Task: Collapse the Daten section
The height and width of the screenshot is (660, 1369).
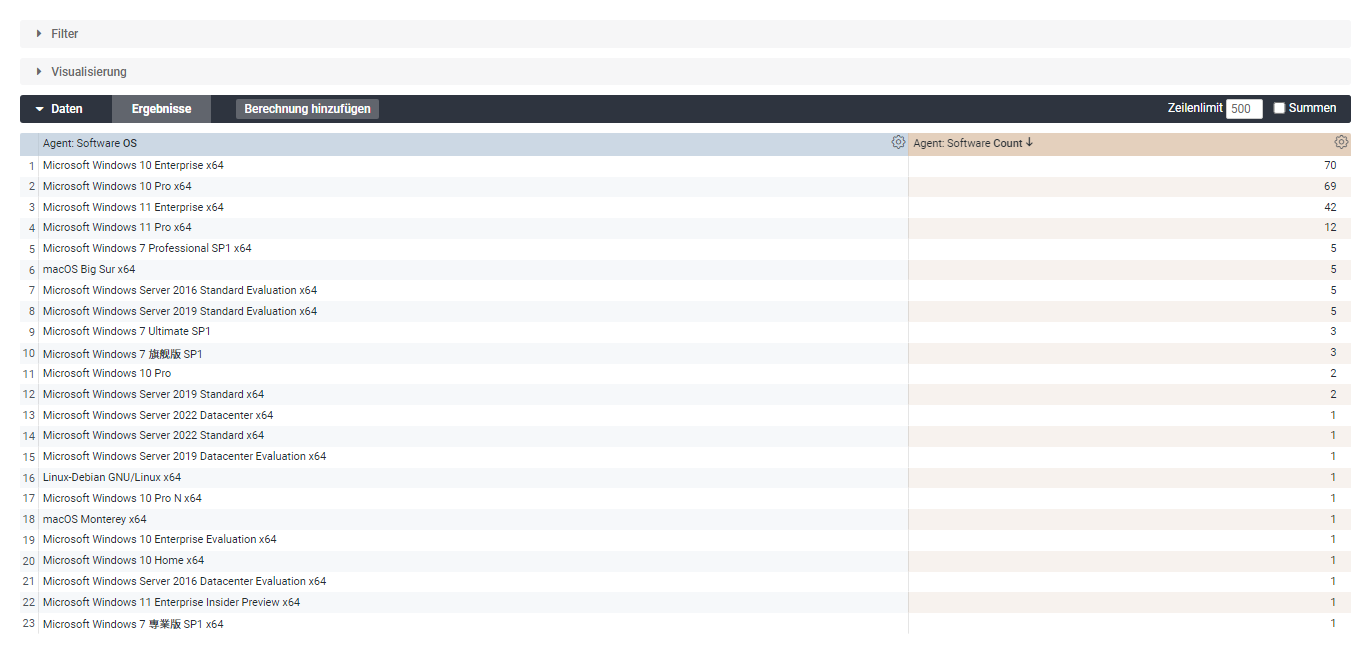Action: coord(59,109)
